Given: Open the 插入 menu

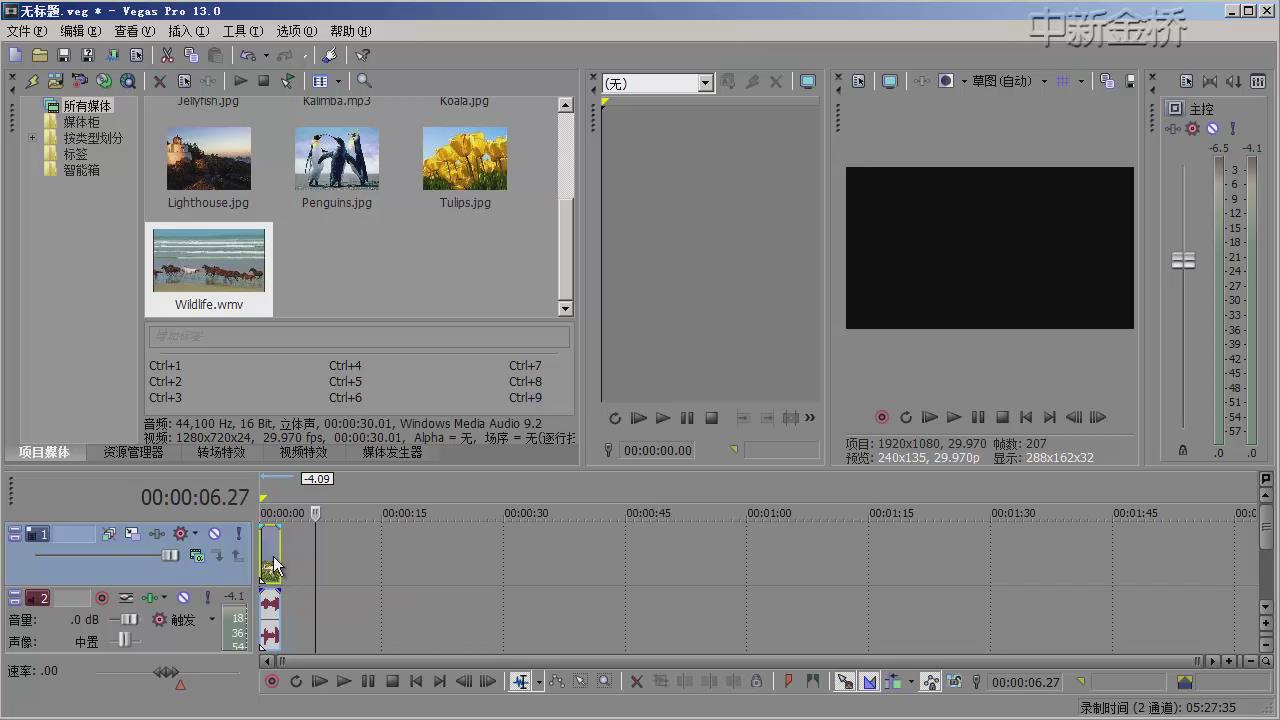Looking at the screenshot, I should coord(188,31).
